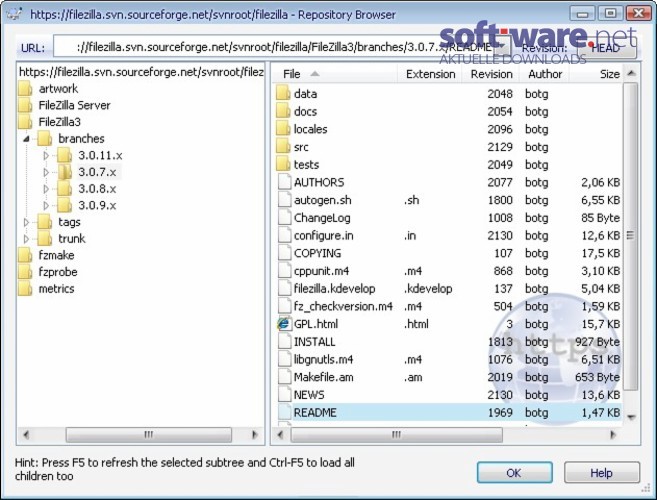This screenshot has height=500, width=657.
Task: Click the file icon next to autogen.sh
Action: [285, 200]
